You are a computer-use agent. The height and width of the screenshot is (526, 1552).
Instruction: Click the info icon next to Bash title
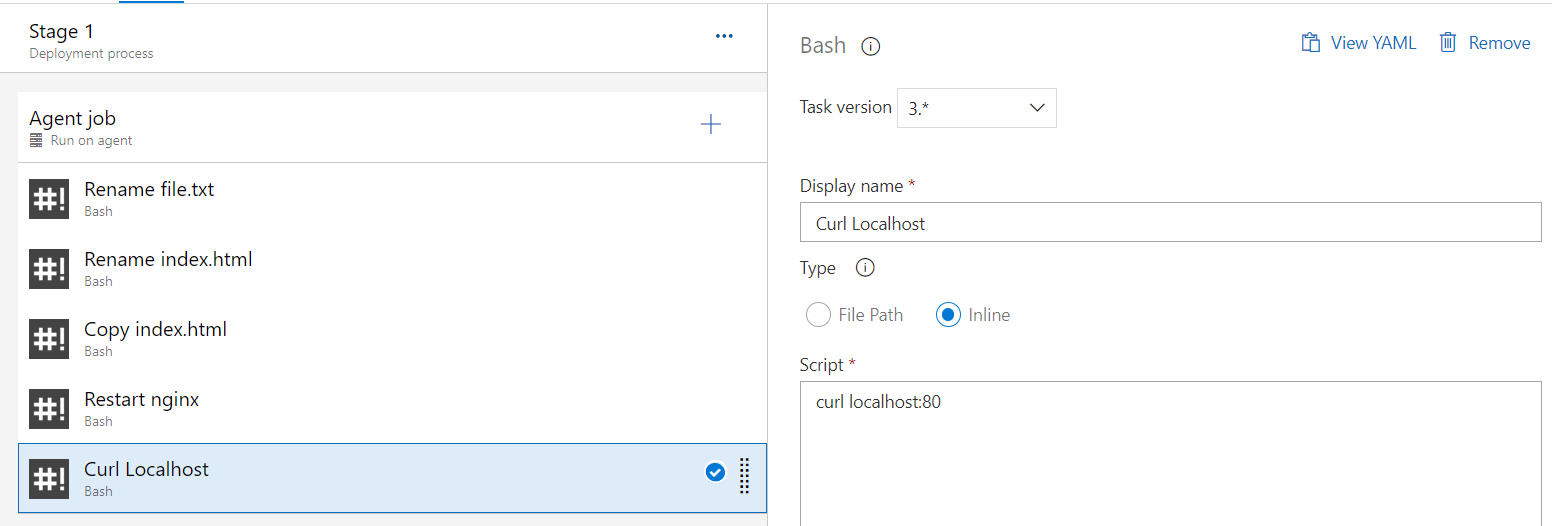(871, 46)
